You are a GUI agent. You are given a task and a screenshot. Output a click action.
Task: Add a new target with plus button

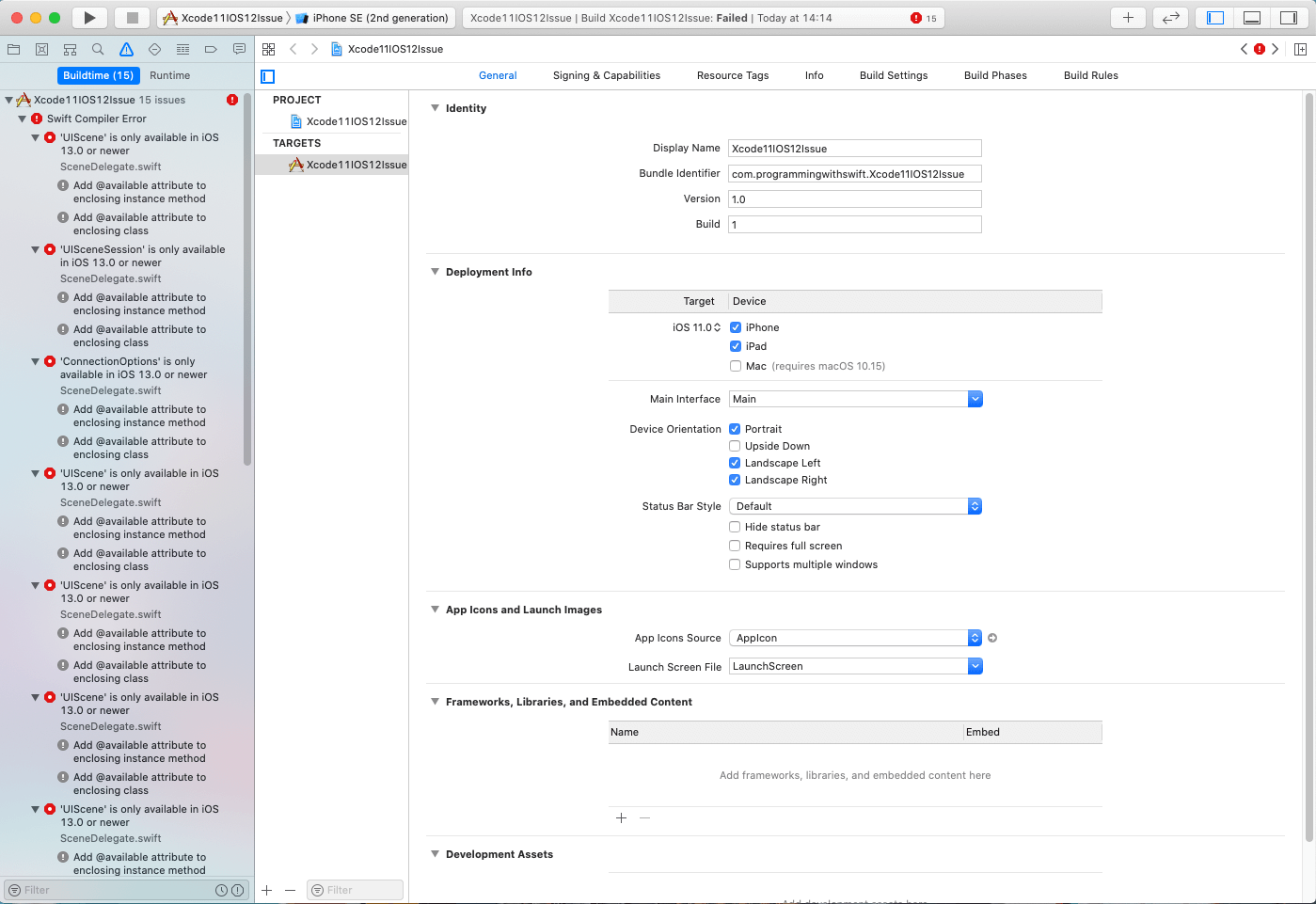tap(267, 890)
